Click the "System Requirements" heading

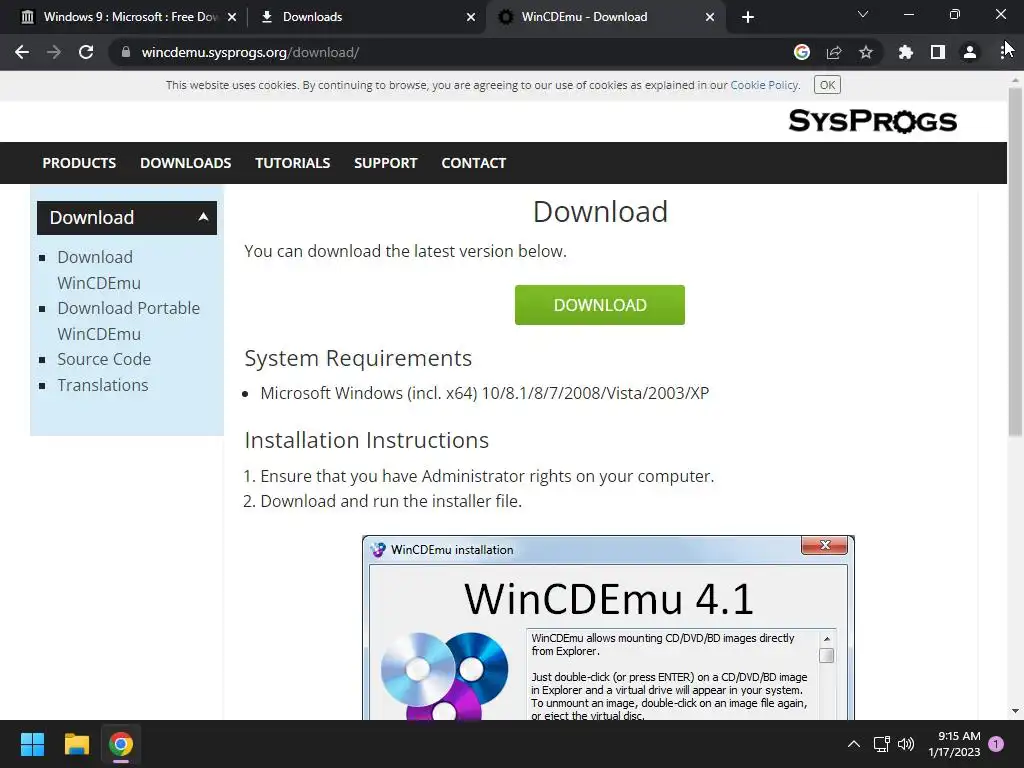click(358, 359)
